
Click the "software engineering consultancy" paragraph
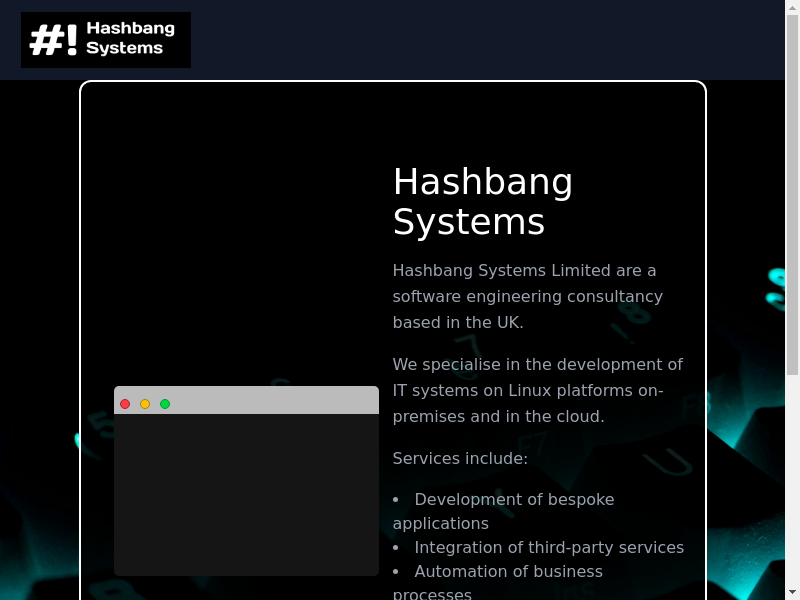[x=527, y=296]
